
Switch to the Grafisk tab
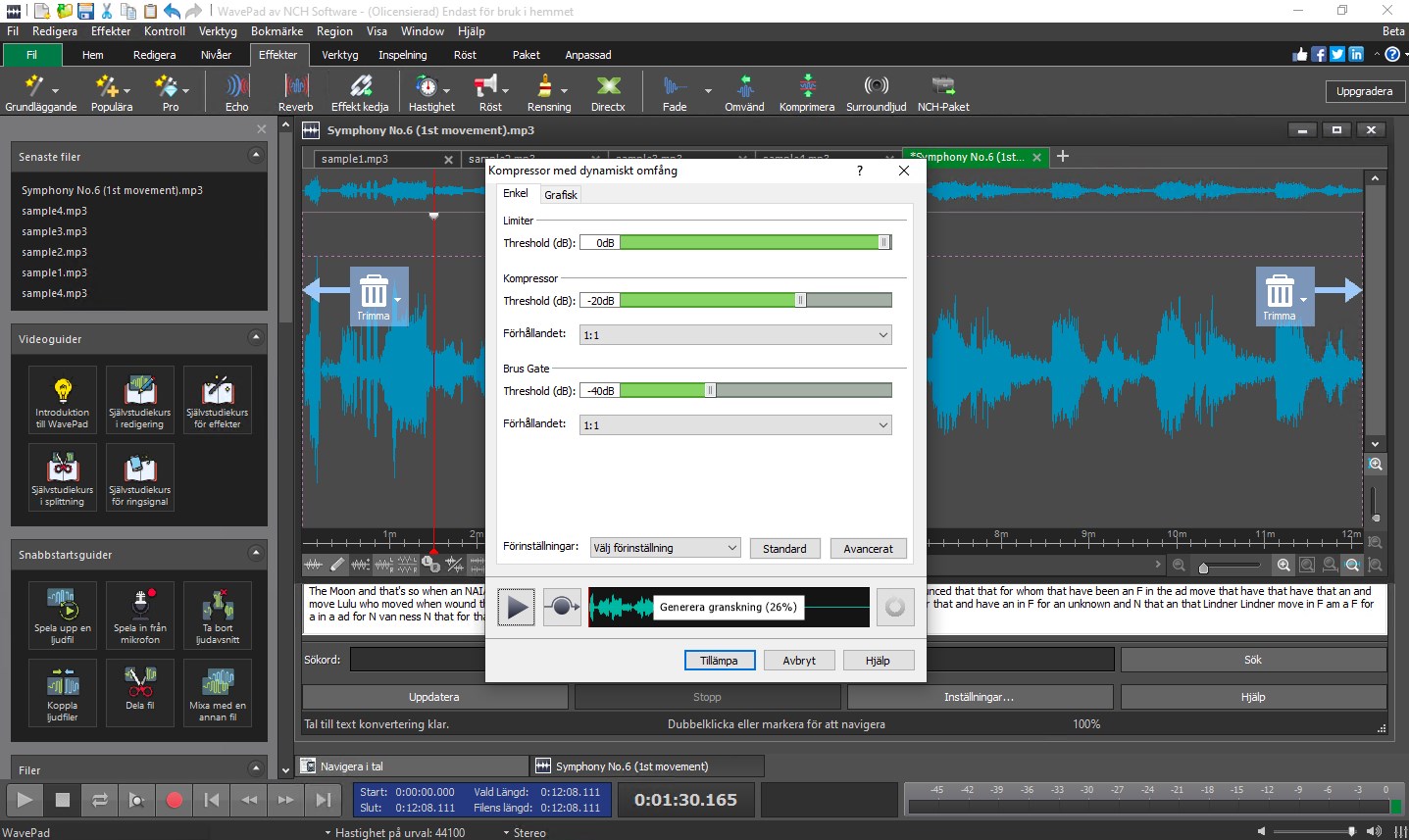[x=560, y=194]
